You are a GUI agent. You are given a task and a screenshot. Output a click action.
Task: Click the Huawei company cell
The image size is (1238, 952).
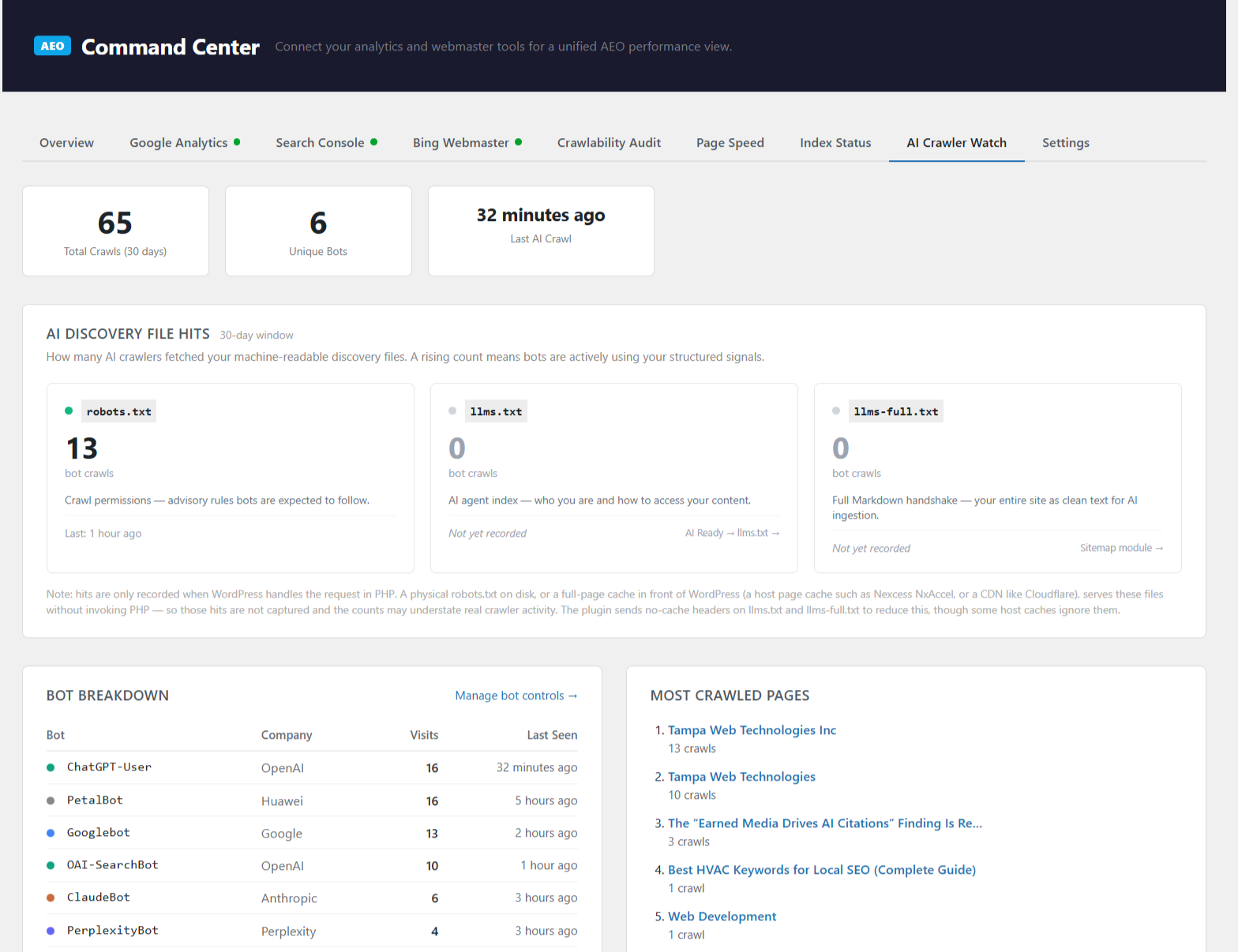click(282, 801)
